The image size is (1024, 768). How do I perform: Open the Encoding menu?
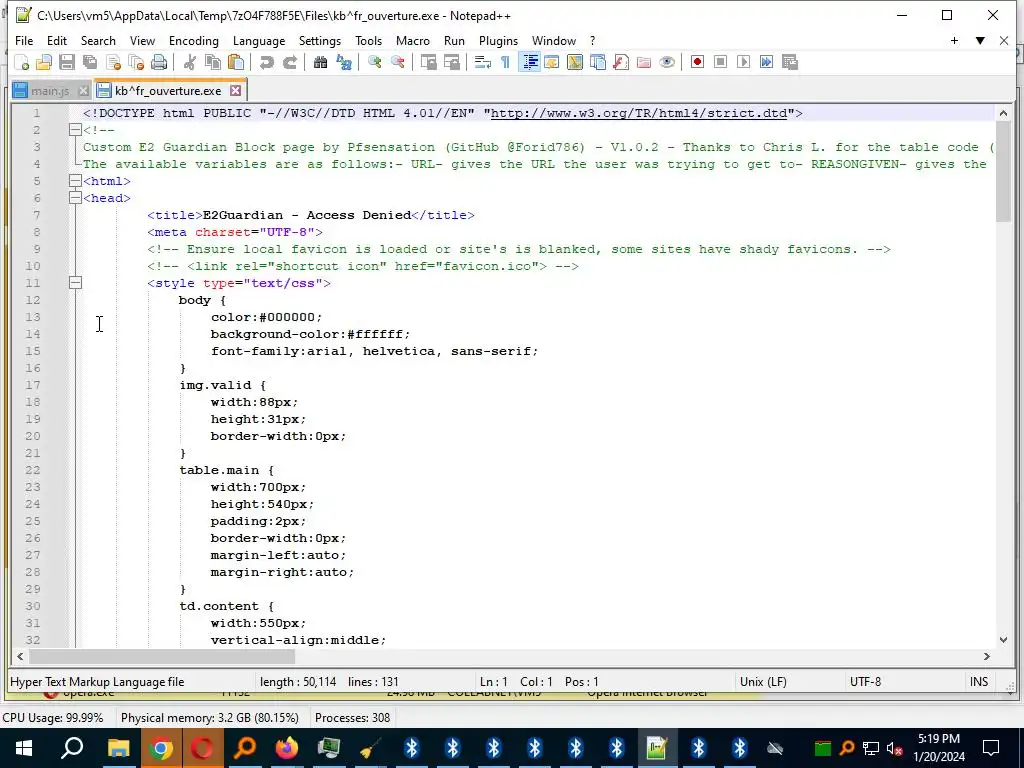point(194,40)
